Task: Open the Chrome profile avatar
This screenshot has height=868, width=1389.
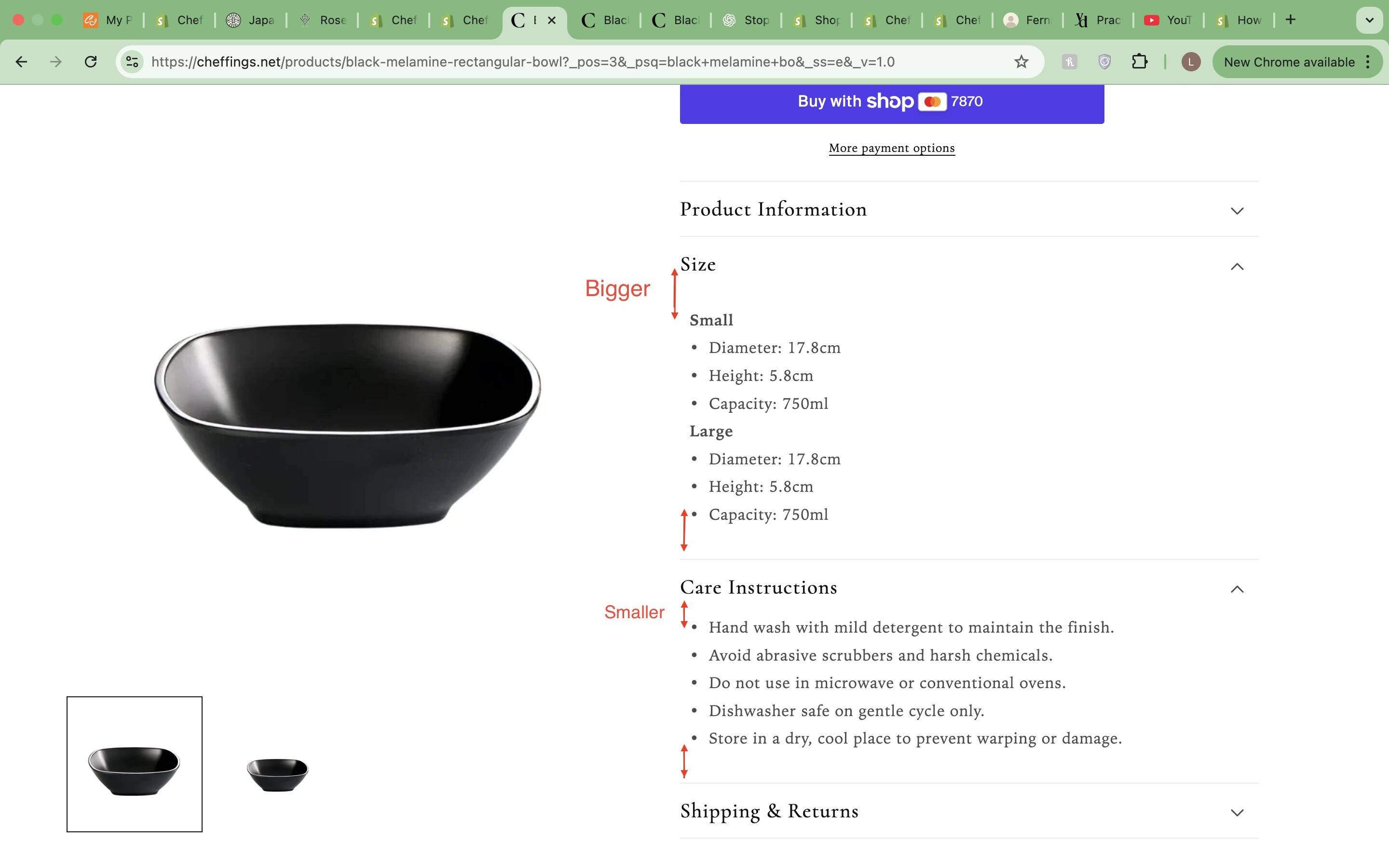Action: [x=1190, y=62]
